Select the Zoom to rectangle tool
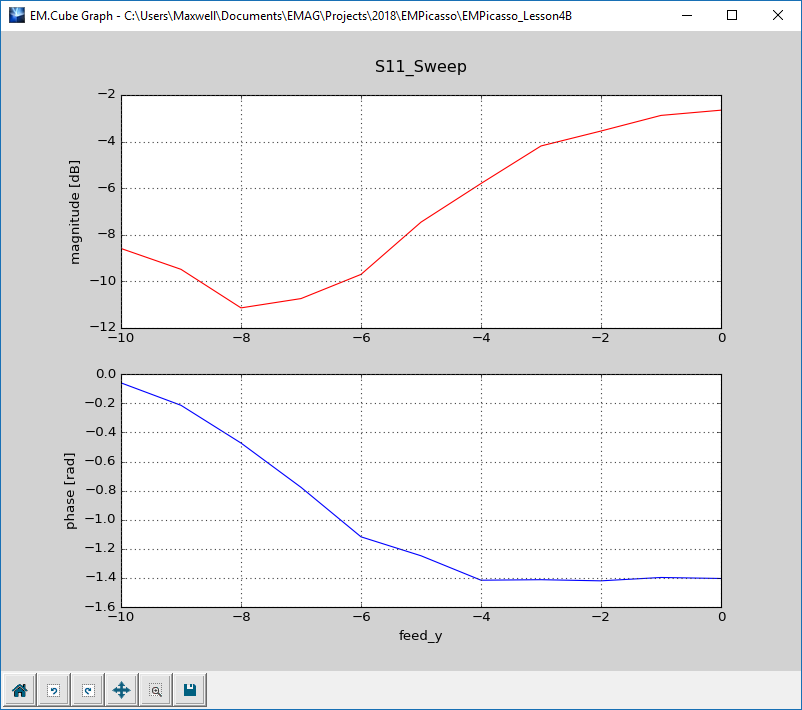Image resolution: width=802 pixels, height=710 pixels. click(156, 690)
